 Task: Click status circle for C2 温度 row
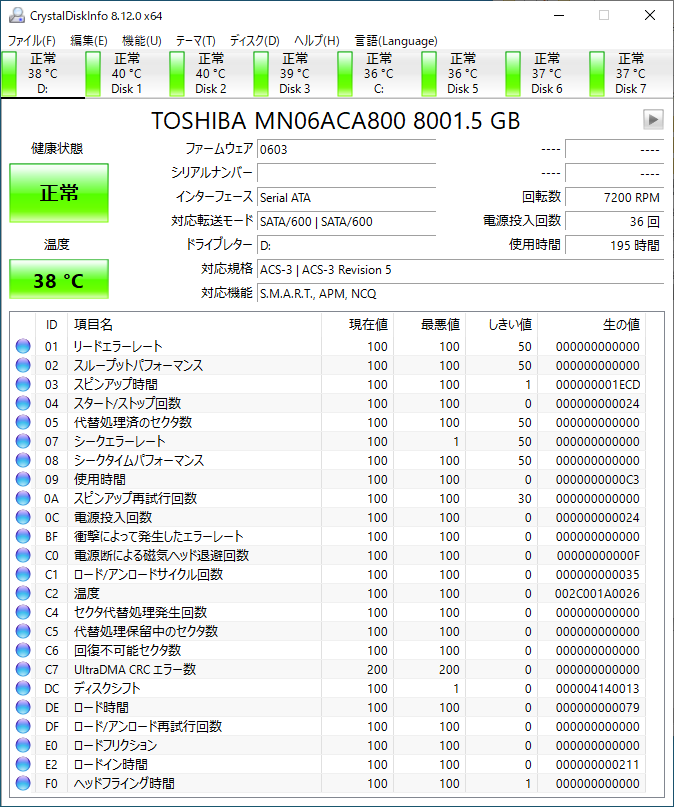tap(23, 593)
